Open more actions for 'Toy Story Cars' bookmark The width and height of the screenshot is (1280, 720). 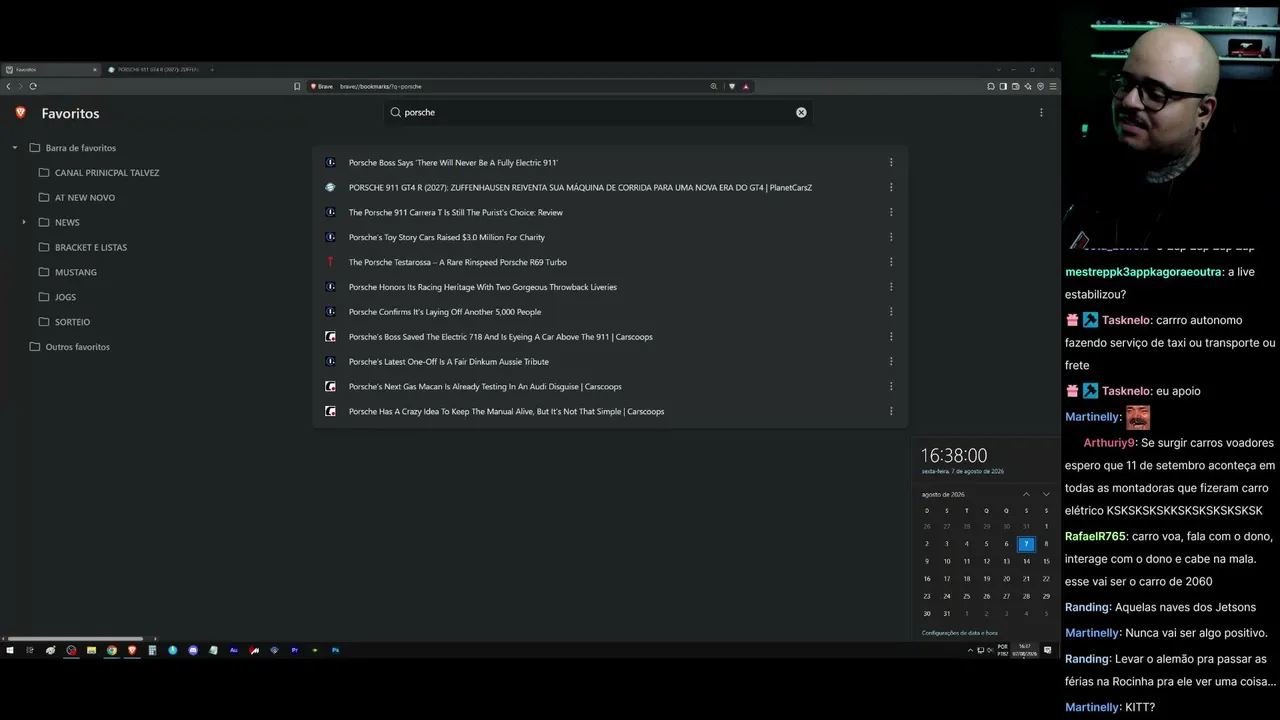tap(891, 237)
